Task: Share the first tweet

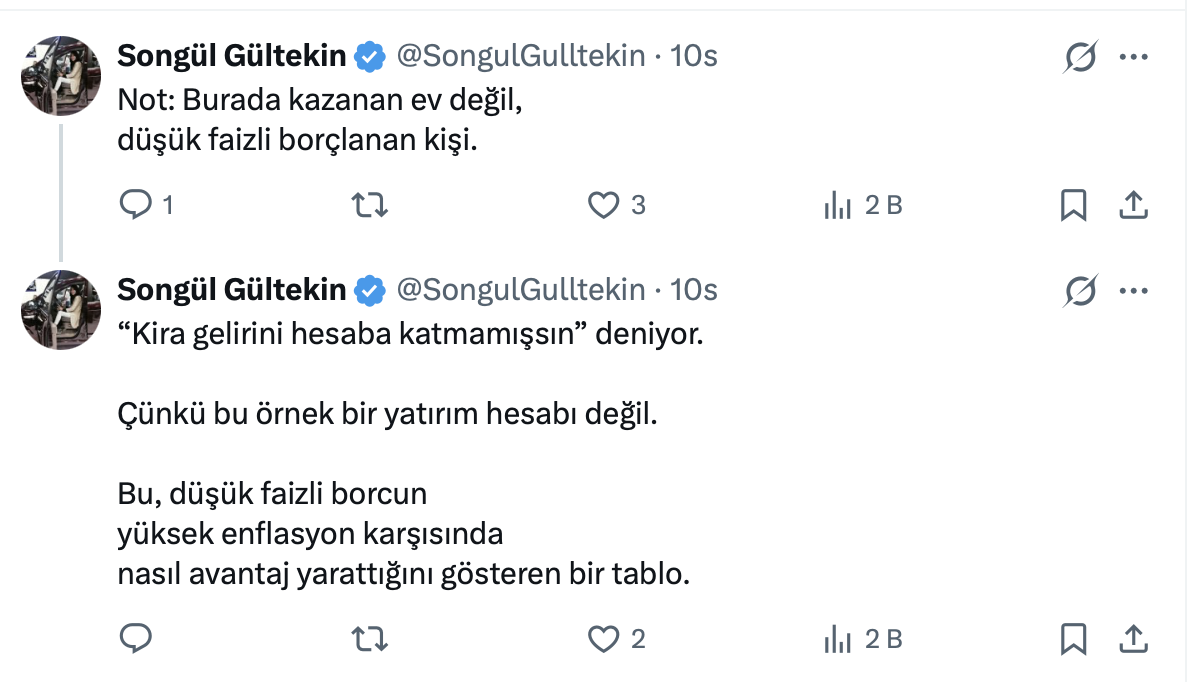Action: (x=1132, y=205)
